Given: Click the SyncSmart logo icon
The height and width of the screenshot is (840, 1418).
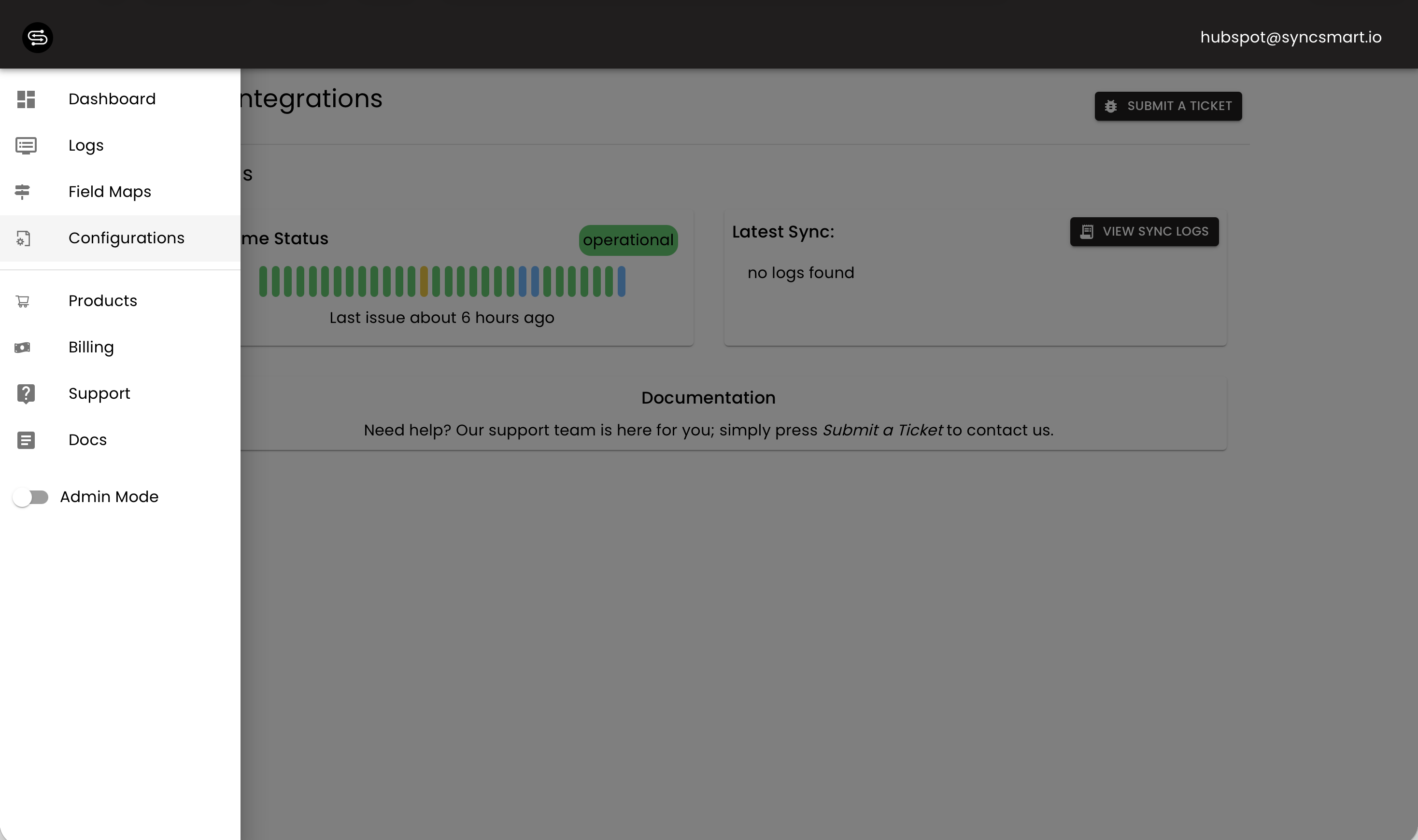Looking at the screenshot, I should coord(37,37).
